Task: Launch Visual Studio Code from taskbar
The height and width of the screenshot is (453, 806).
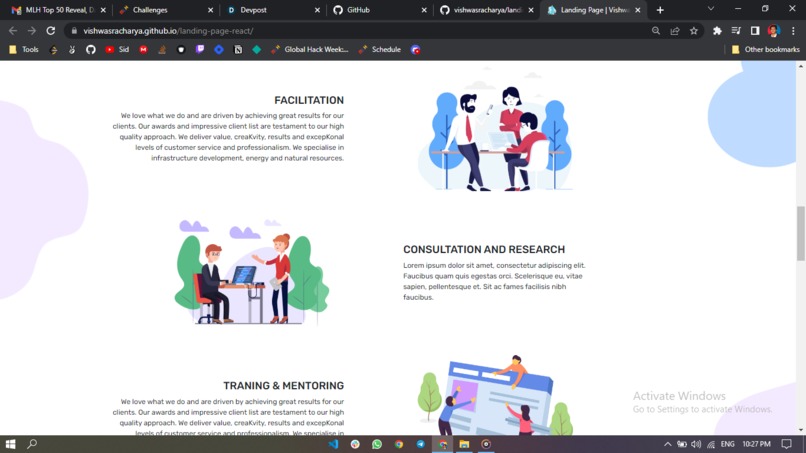Action: pos(333,444)
